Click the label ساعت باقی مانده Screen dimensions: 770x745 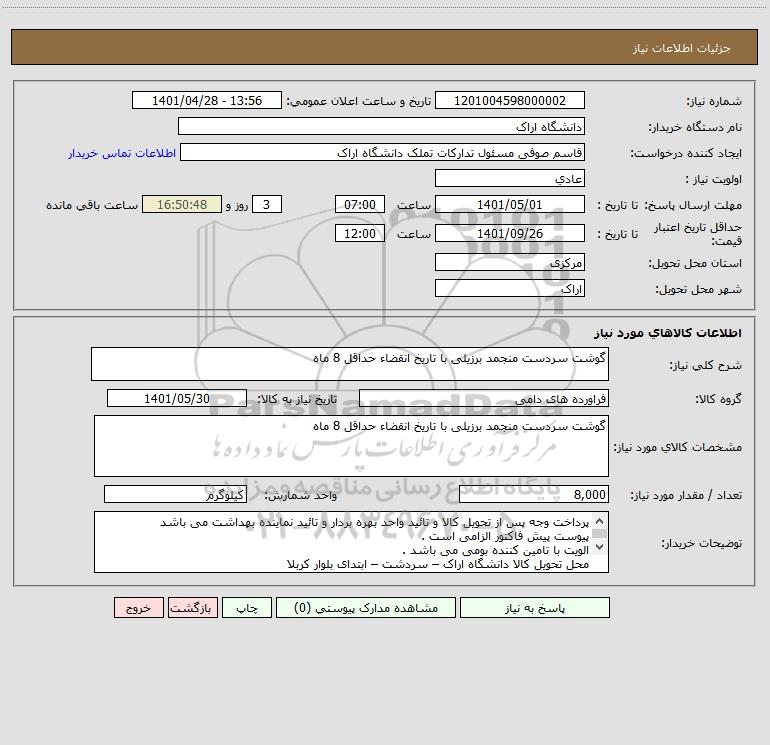(x=92, y=205)
